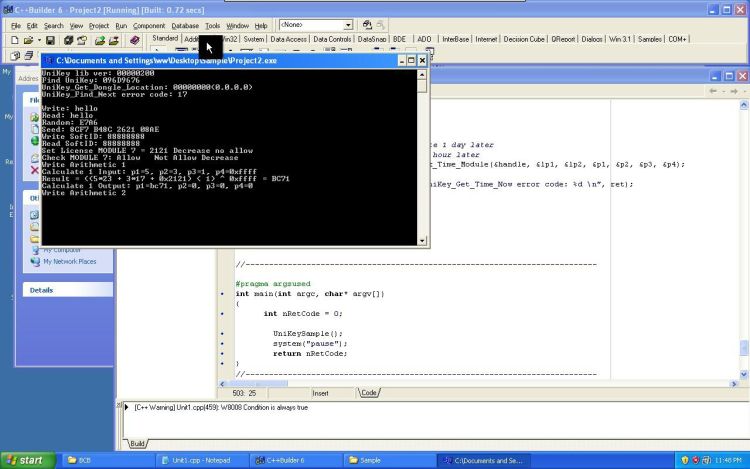Open the View menu
The width and height of the screenshot is (750, 469).
pyautogui.click(x=76, y=26)
